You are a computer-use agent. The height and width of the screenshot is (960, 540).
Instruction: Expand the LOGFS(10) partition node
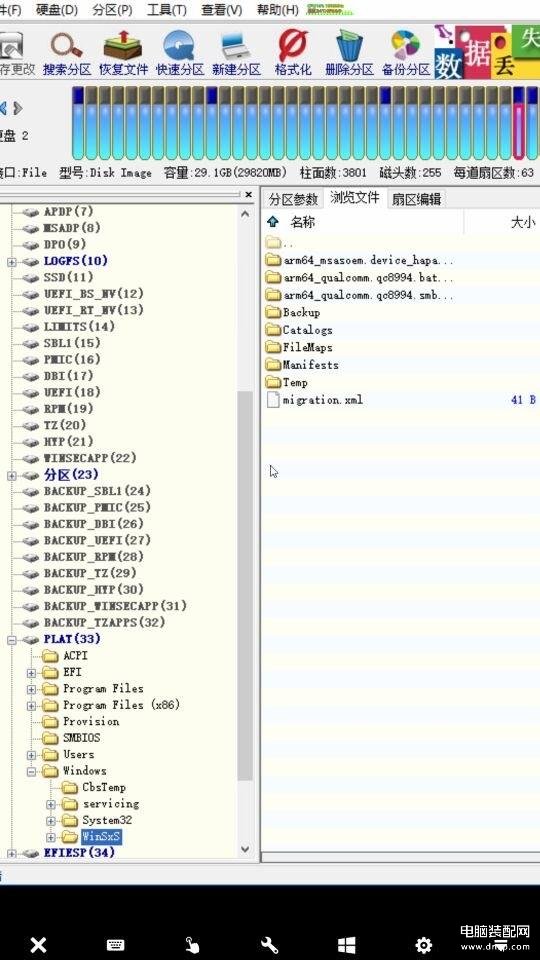coord(12,261)
